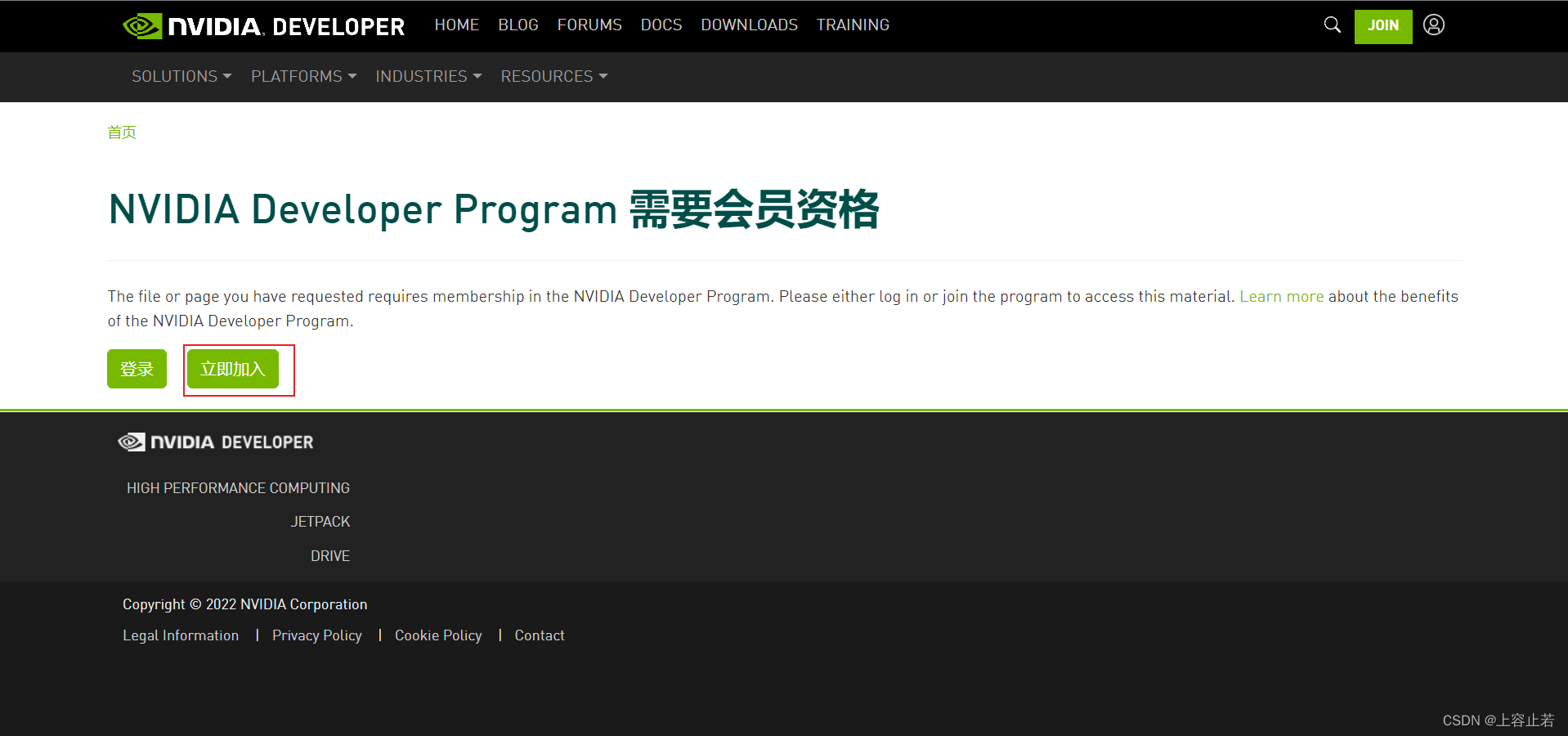Click the 首页 breadcrumb link
Image resolution: width=1568 pixels, height=736 pixels.
pos(121,132)
